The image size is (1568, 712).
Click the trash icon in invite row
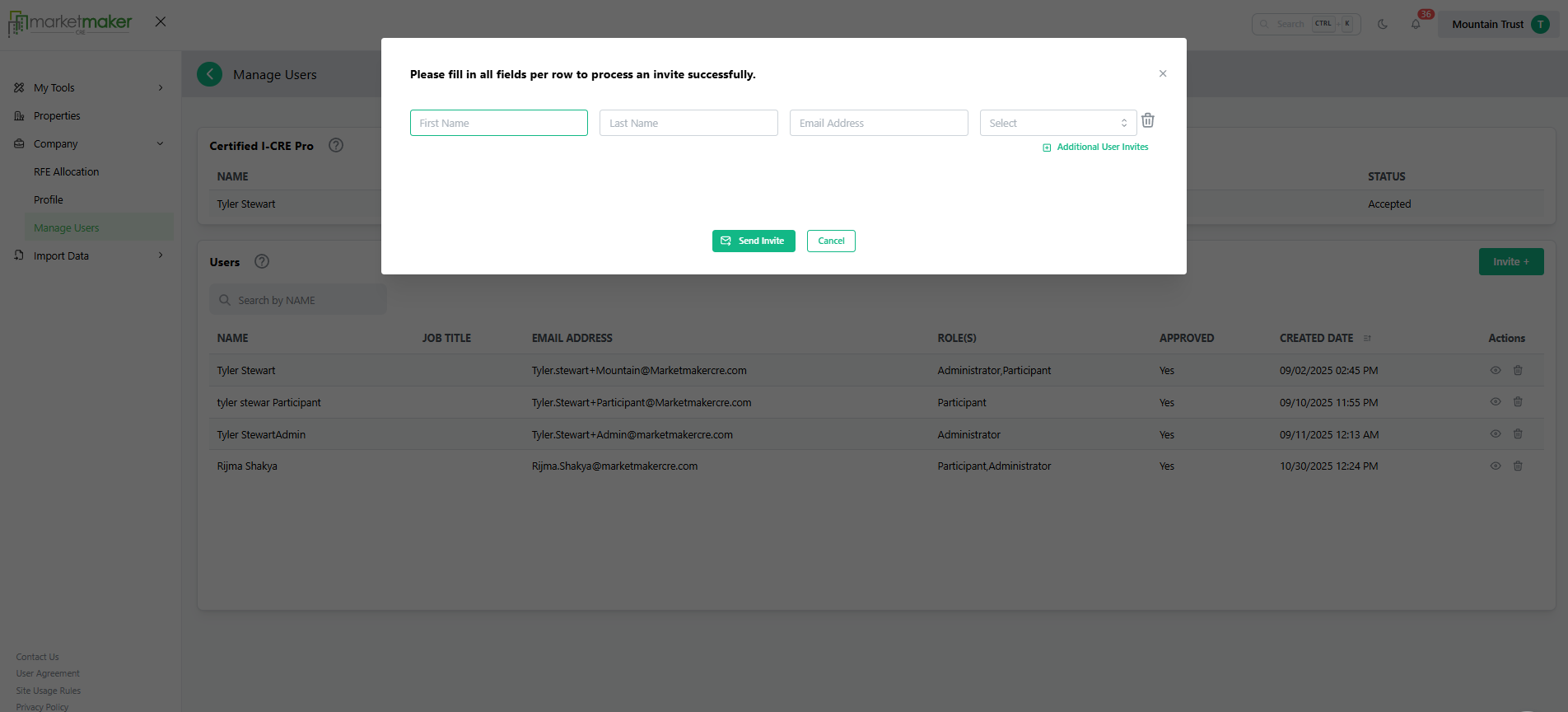1147,121
